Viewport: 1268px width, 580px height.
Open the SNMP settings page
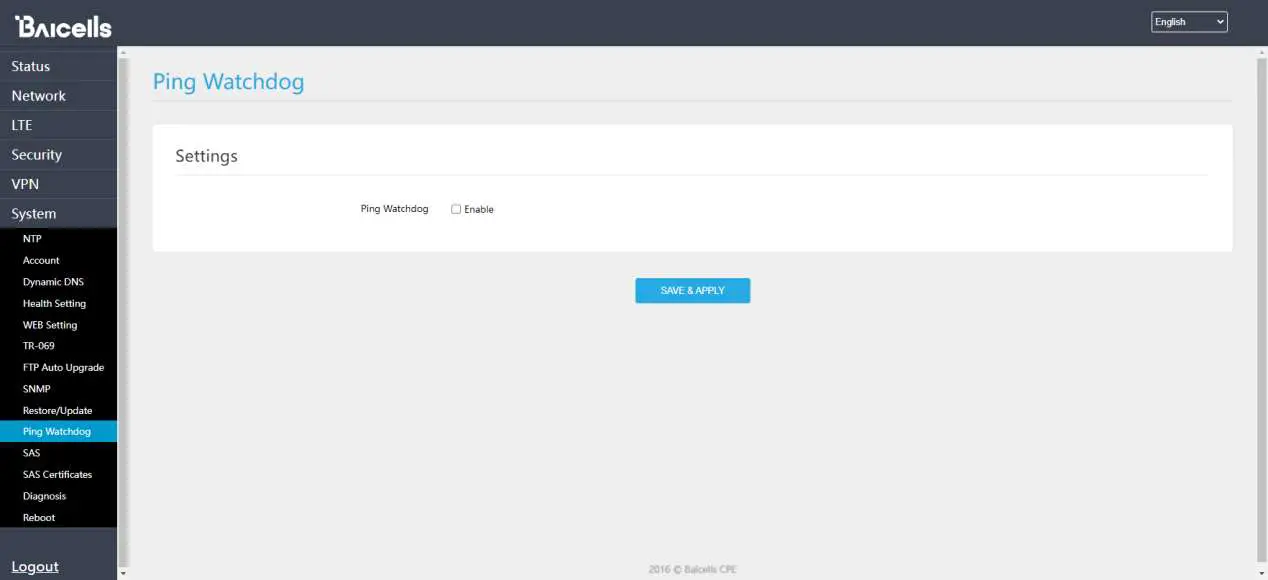[58, 389]
